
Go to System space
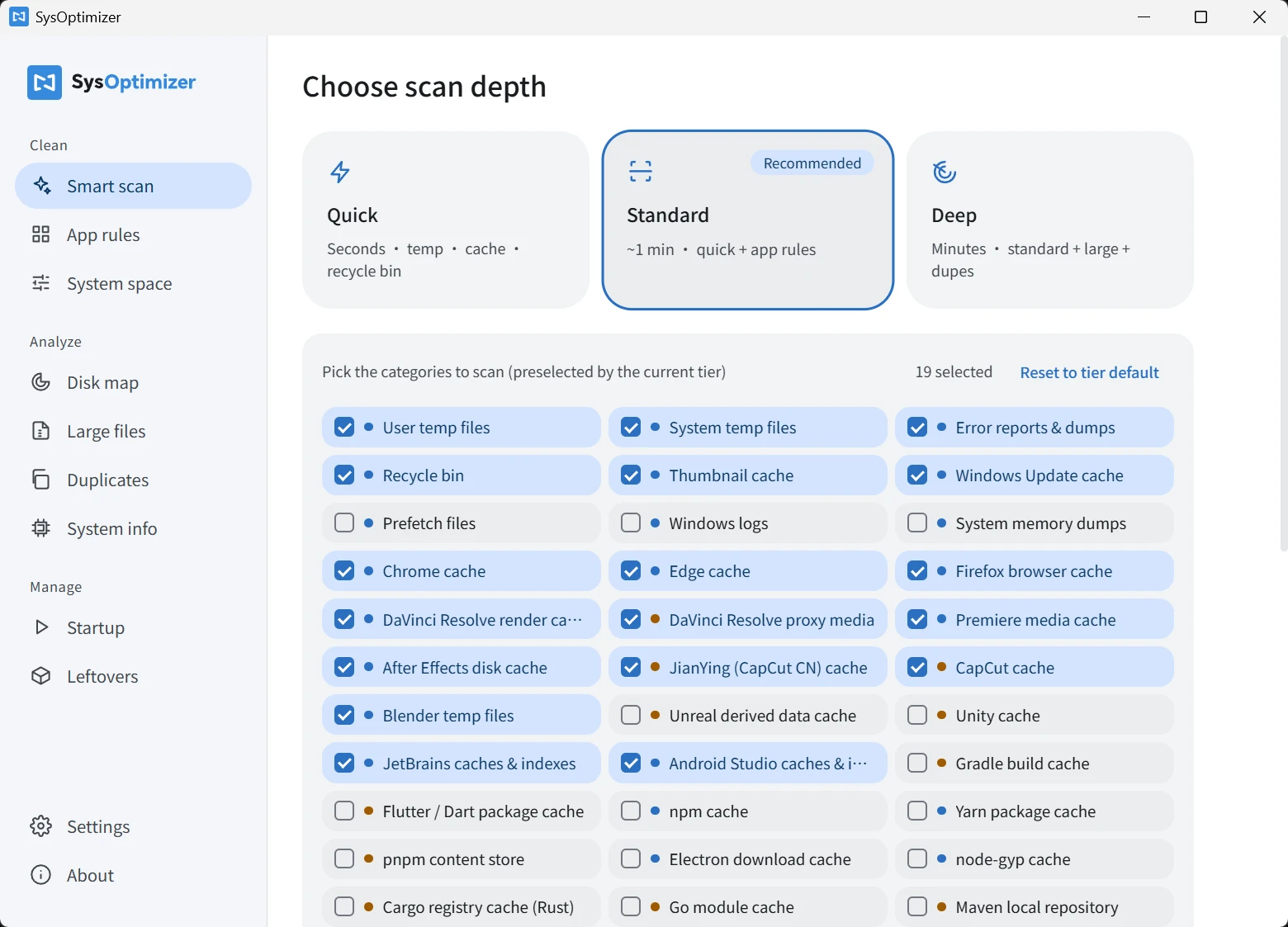133,283
